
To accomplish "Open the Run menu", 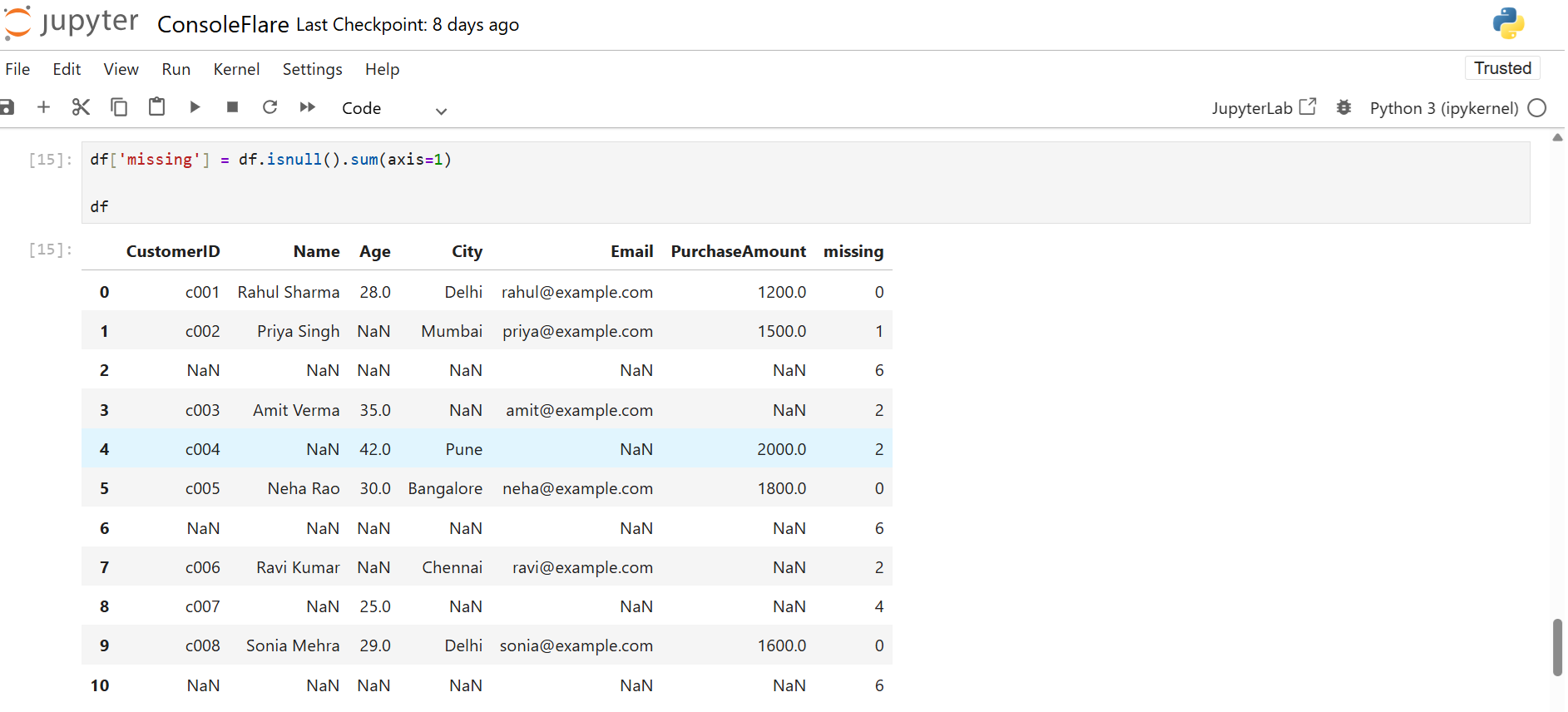I will pyautogui.click(x=176, y=69).
